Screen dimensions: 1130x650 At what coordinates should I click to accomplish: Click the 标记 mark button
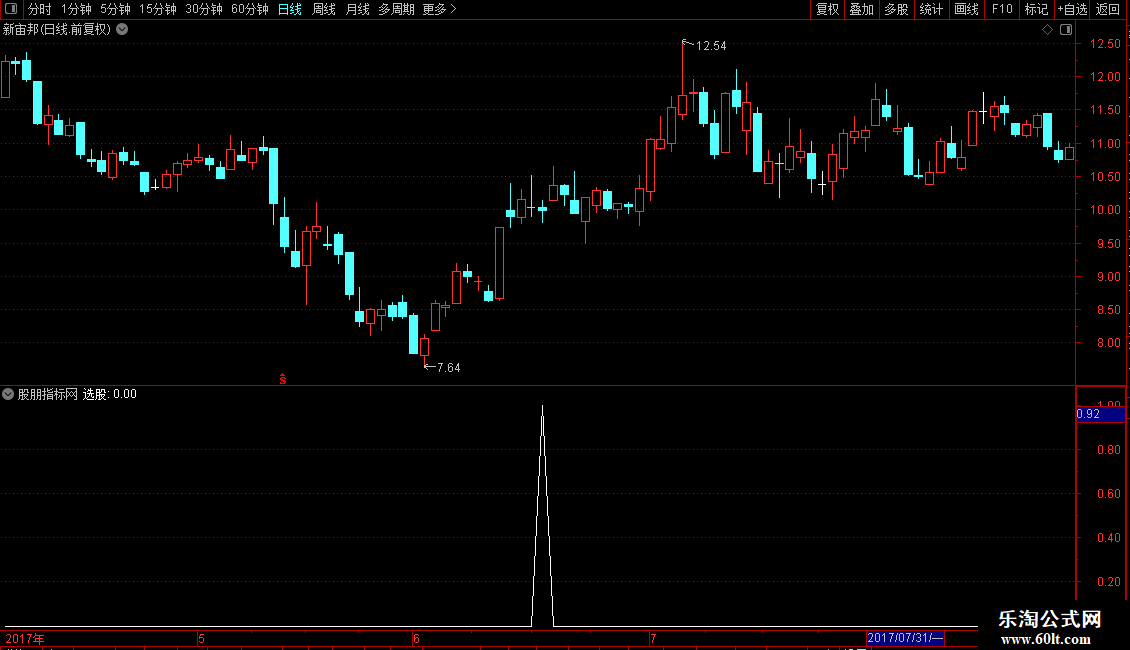(1036, 9)
